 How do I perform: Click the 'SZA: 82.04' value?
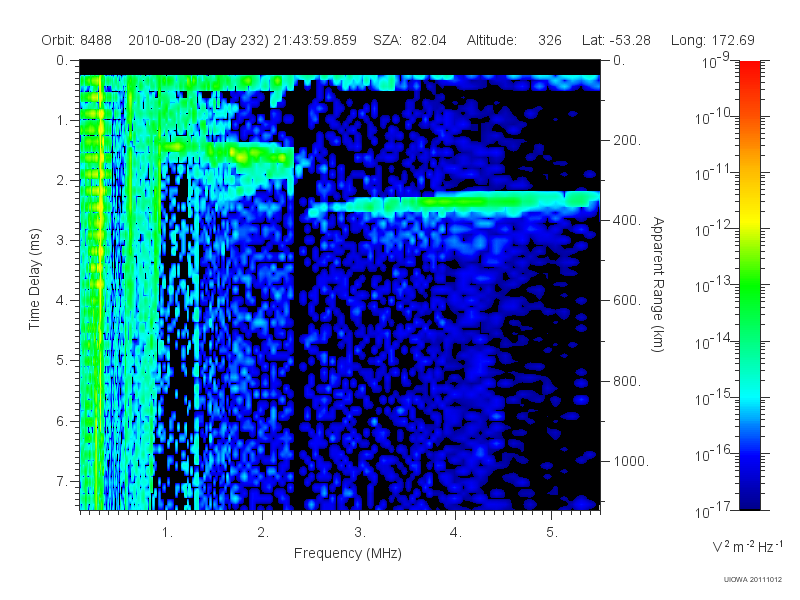click(x=410, y=40)
